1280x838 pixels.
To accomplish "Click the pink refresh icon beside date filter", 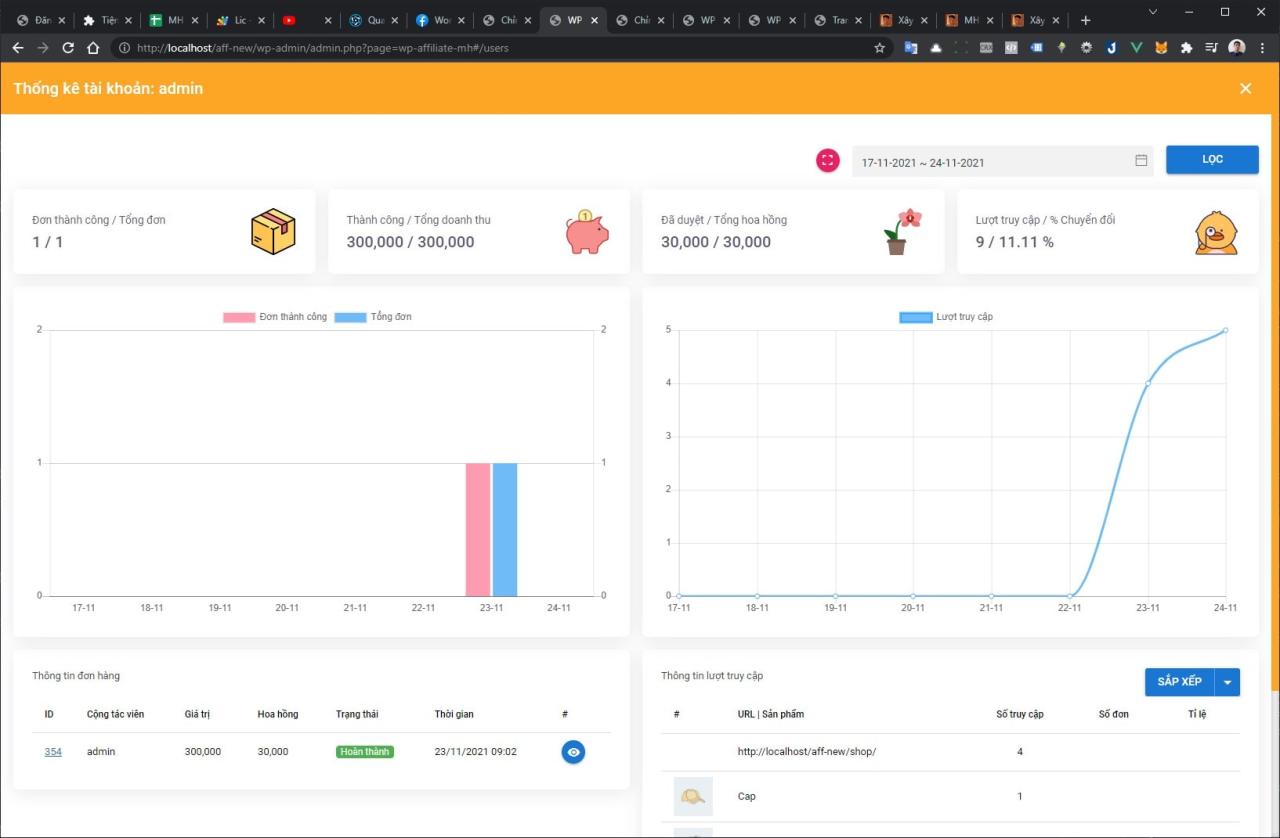I will tap(827, 160).
